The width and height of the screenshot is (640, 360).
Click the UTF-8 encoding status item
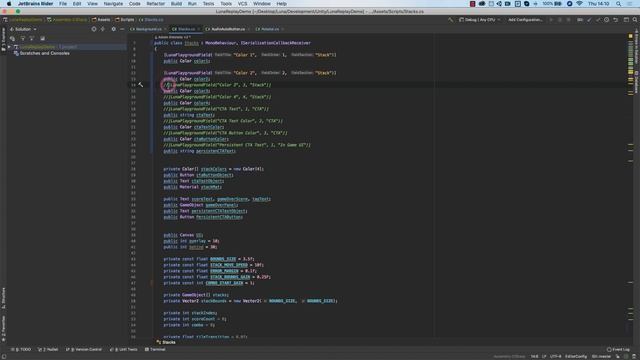pyautogui.click(x=555, y=357)
